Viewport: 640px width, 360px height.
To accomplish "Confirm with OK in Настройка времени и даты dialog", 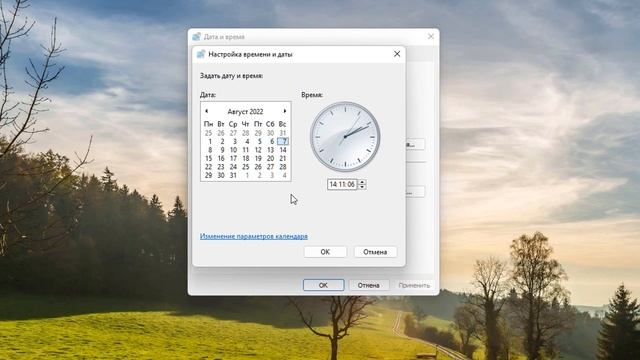I will point(325,252).
